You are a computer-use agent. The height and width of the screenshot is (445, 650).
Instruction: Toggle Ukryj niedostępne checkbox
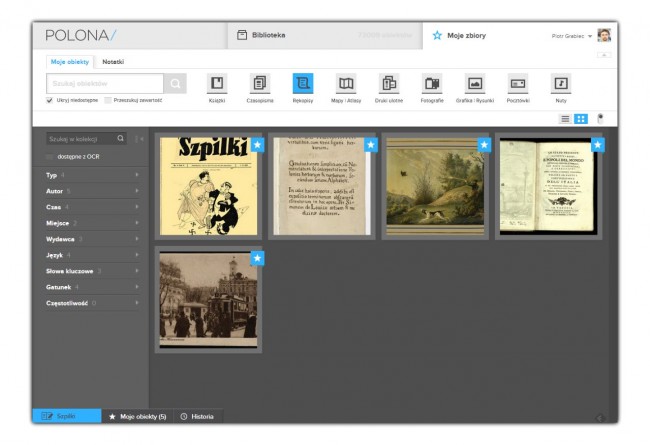[x=49, y=100]
